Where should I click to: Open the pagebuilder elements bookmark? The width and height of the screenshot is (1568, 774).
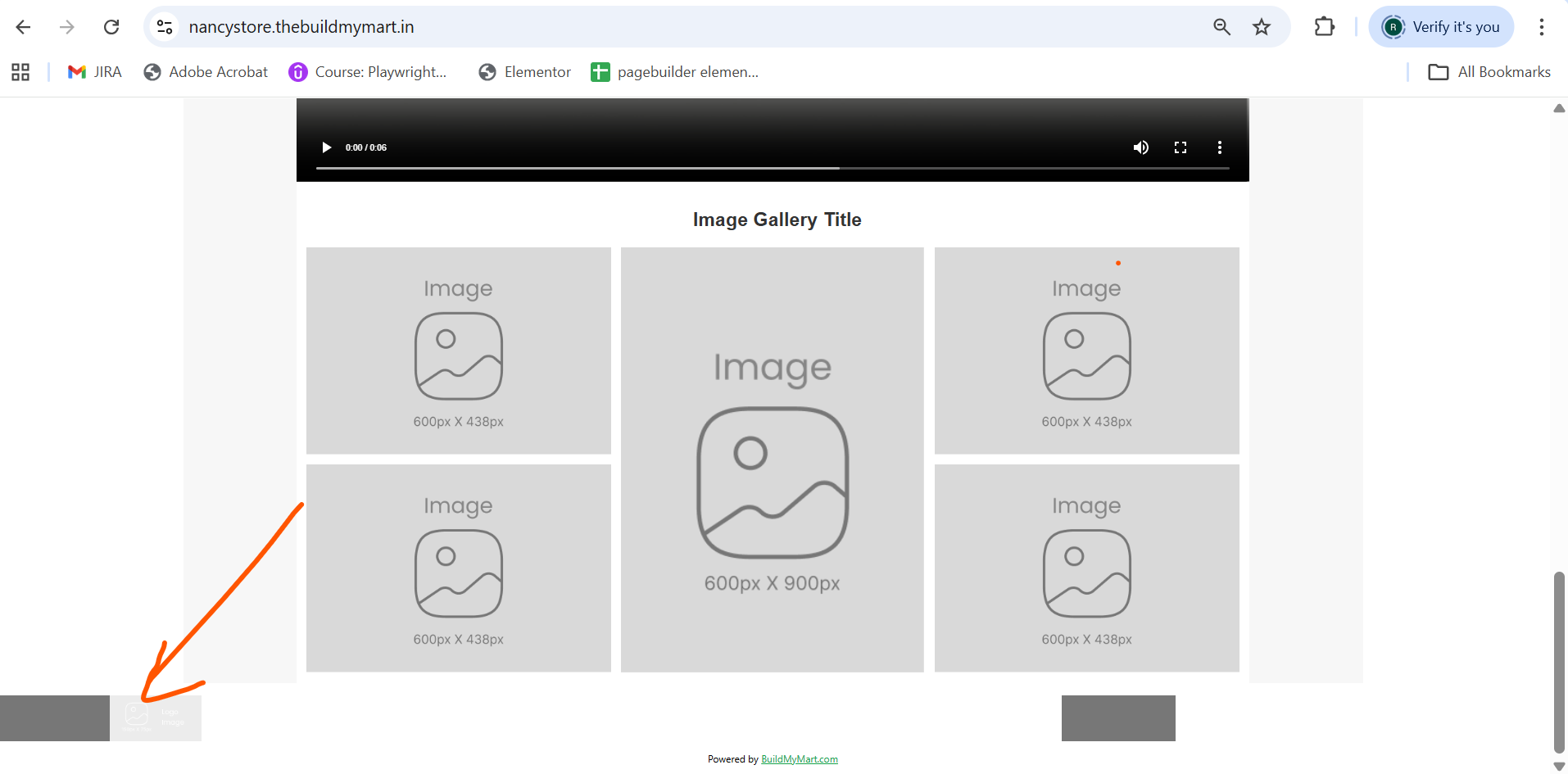point(675,72)
